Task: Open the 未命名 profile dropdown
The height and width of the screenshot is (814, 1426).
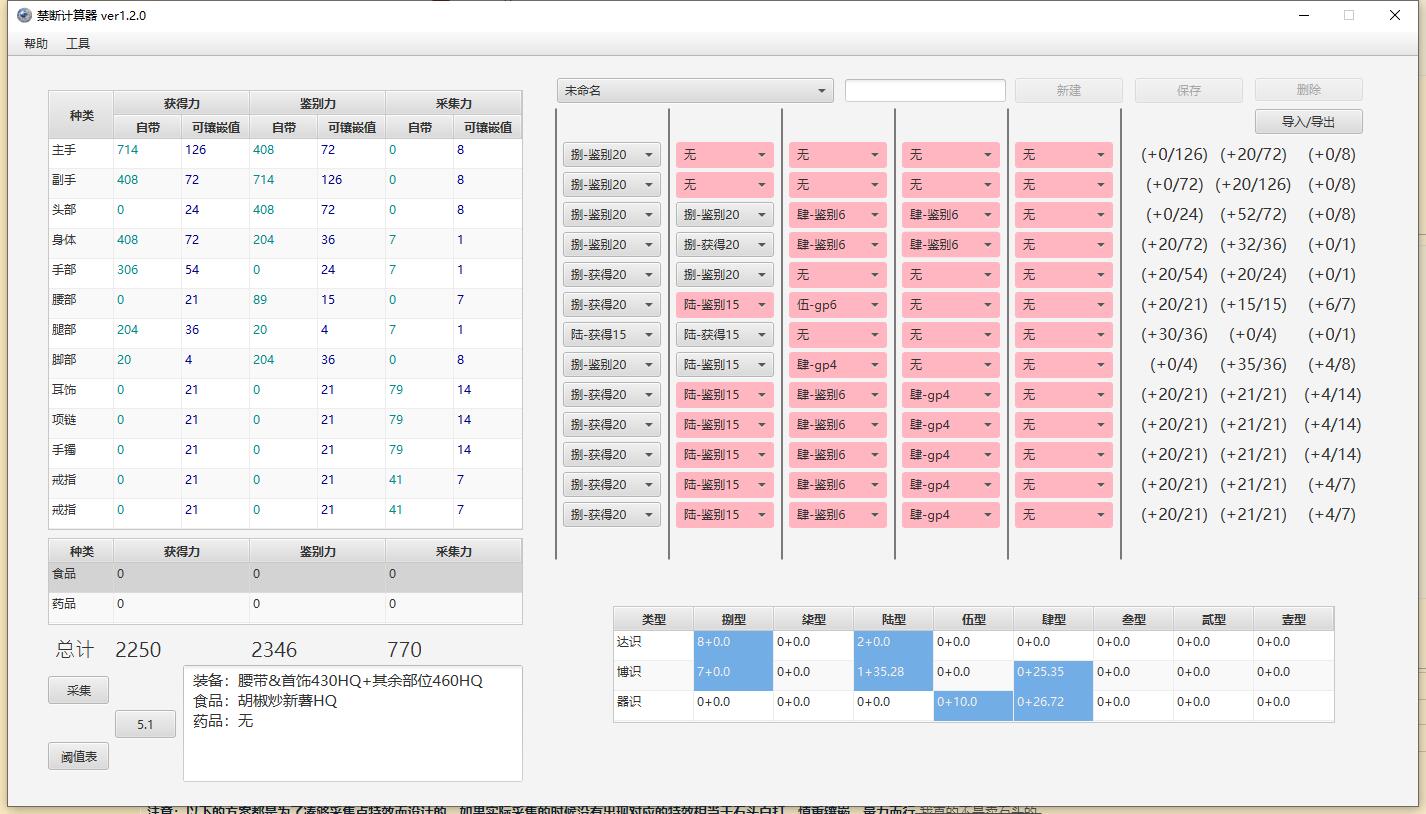Action: click(694, 90)
